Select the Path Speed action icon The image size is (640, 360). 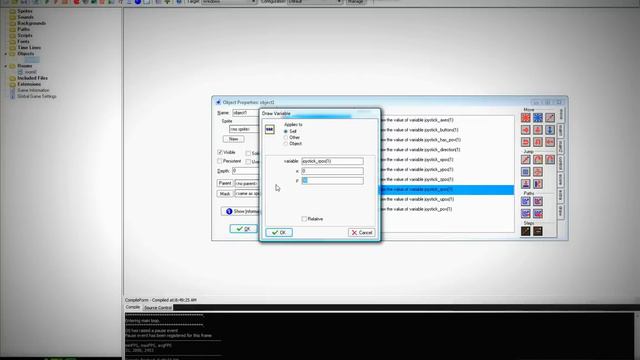pyautogui.click(x=538, y=213)
